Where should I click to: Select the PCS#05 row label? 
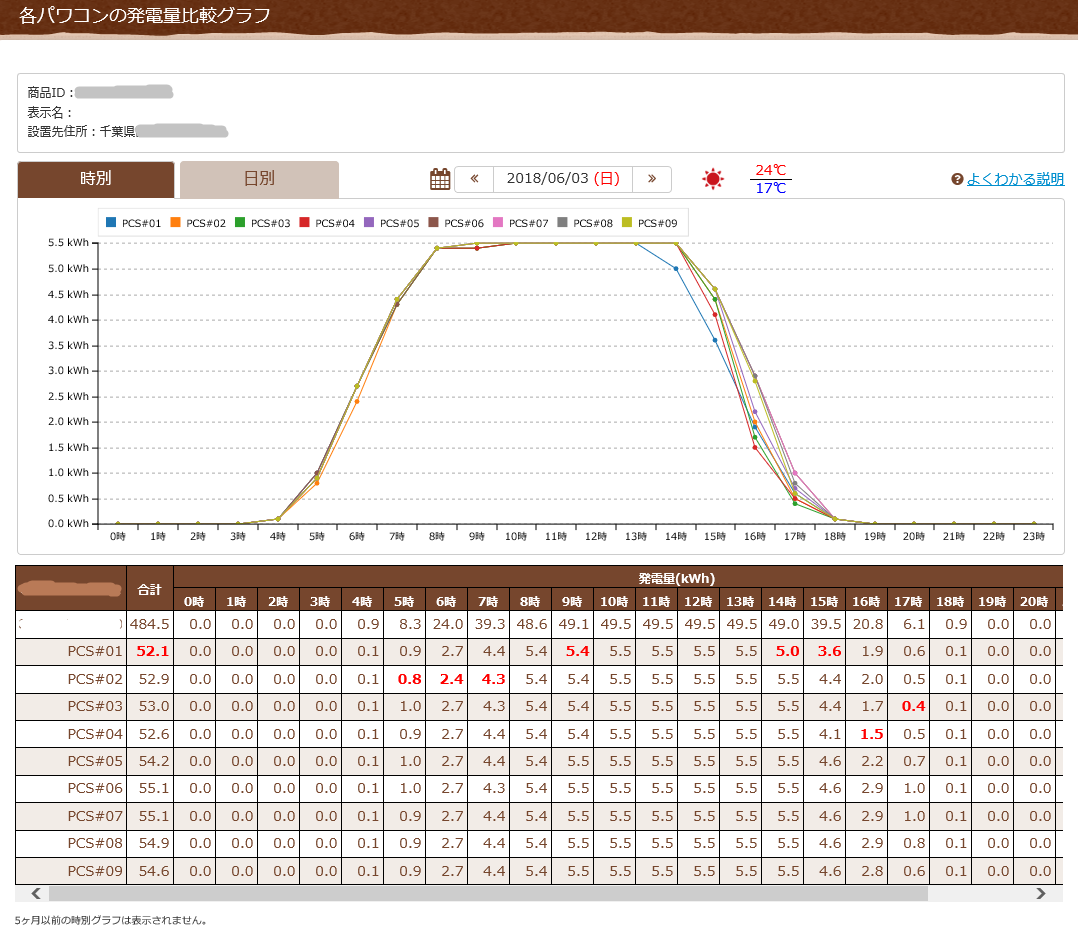(x=95, y=762)
